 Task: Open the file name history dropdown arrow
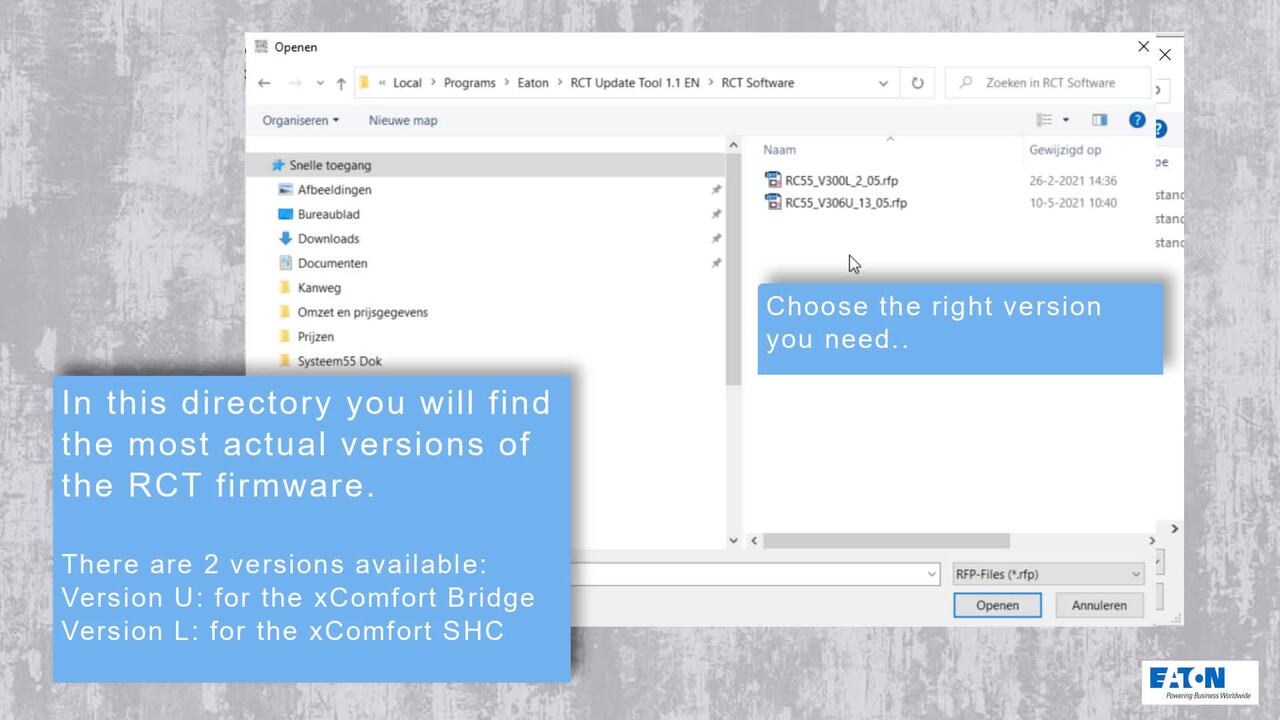click(x=932, y=574)
